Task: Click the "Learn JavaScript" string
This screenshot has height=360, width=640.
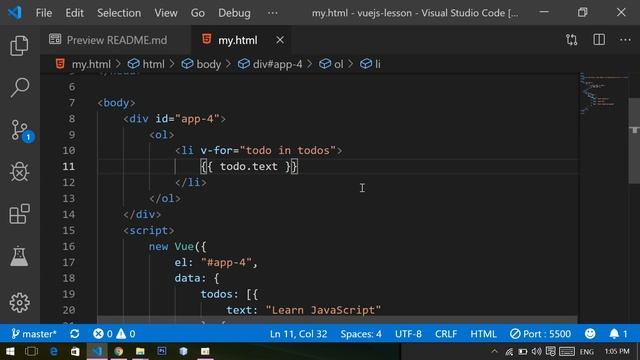Action: point(323,310)
